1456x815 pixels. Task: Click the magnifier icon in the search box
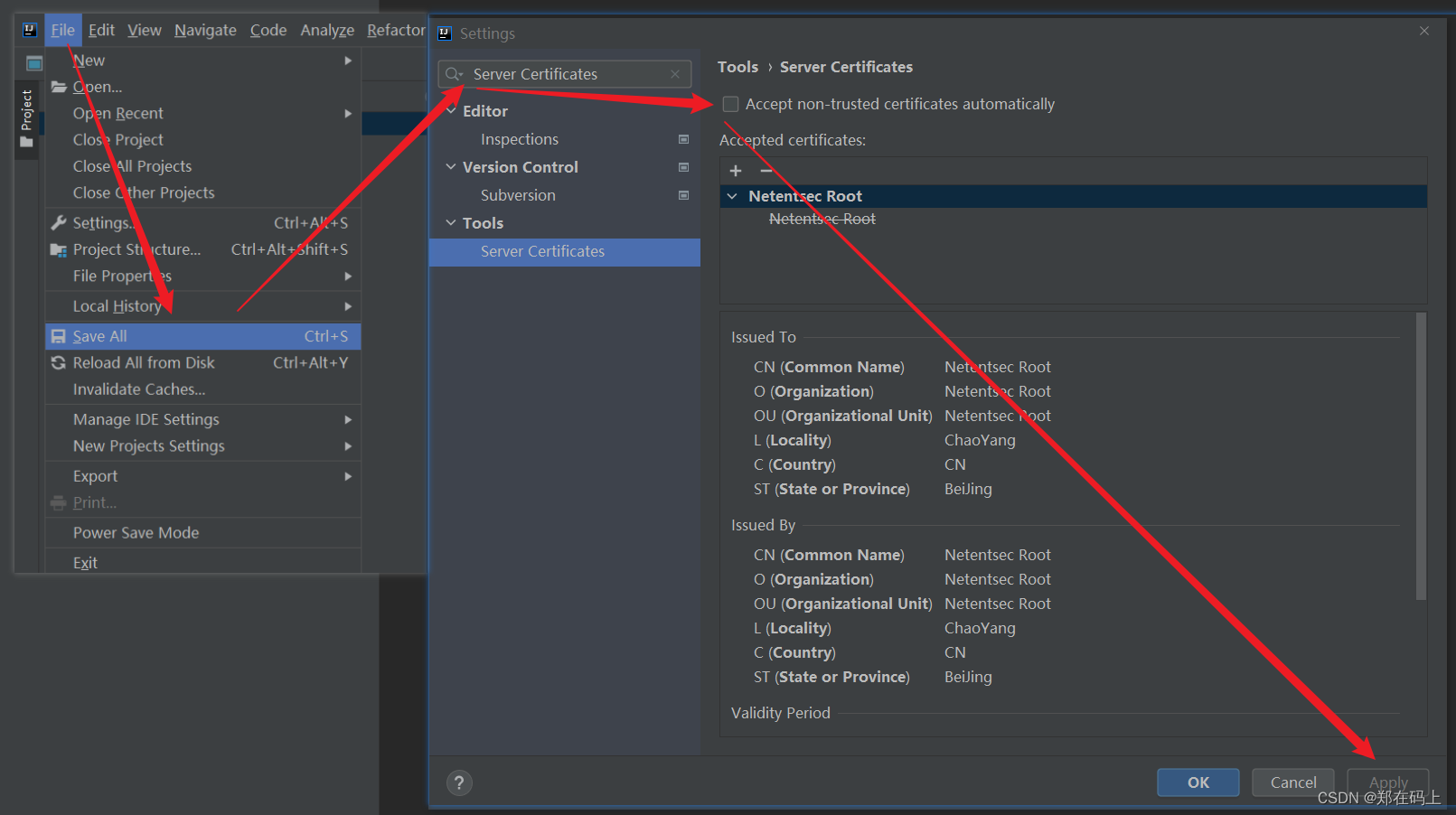(453, 73)
